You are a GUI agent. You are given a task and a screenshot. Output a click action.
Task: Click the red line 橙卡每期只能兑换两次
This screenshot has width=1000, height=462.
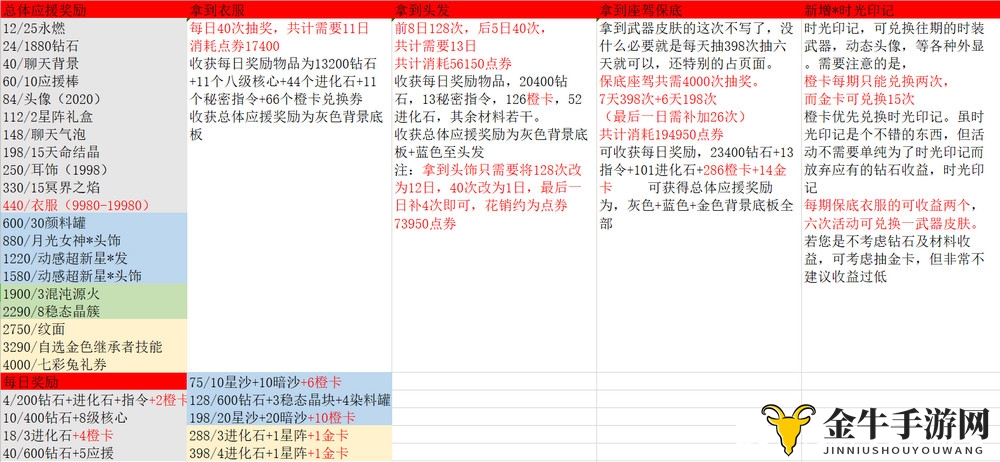click(x=876, y=82)
